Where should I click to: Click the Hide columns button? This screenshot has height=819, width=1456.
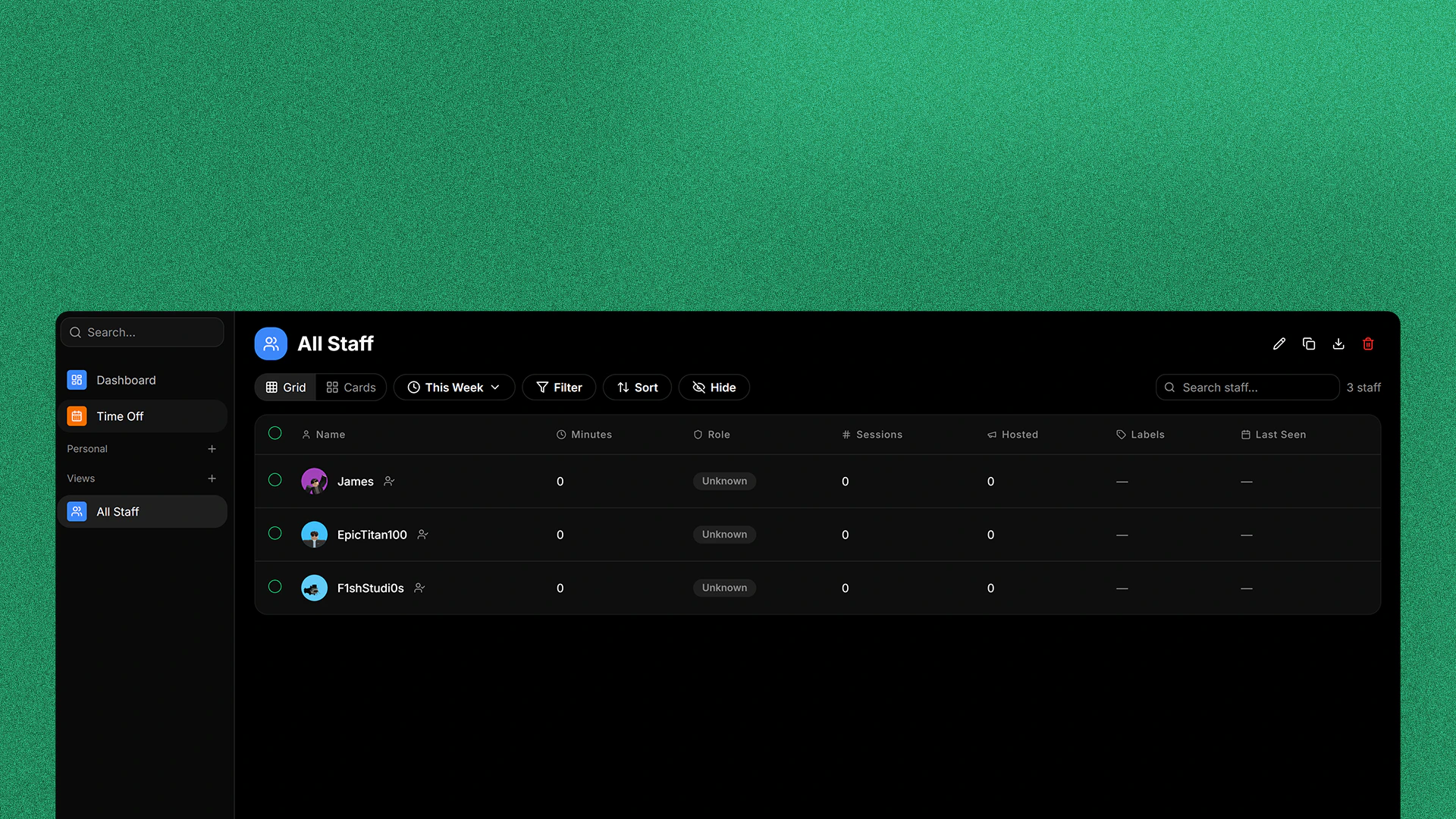coord(714,388)
